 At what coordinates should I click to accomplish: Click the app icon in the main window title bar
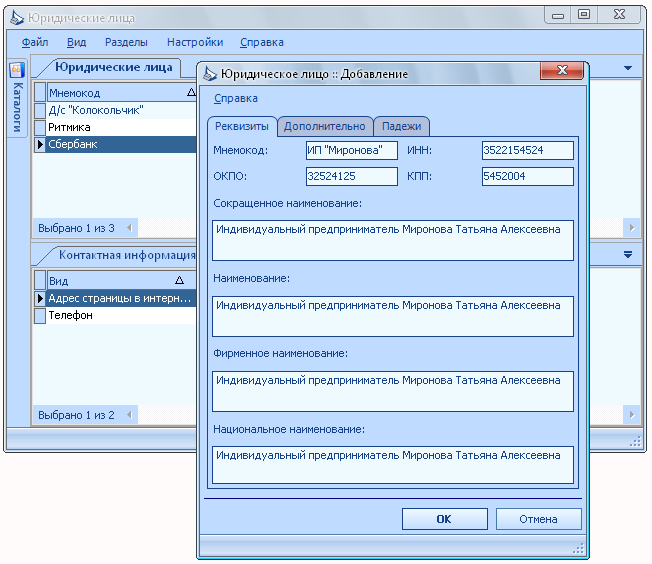click(x=17, y=18)
